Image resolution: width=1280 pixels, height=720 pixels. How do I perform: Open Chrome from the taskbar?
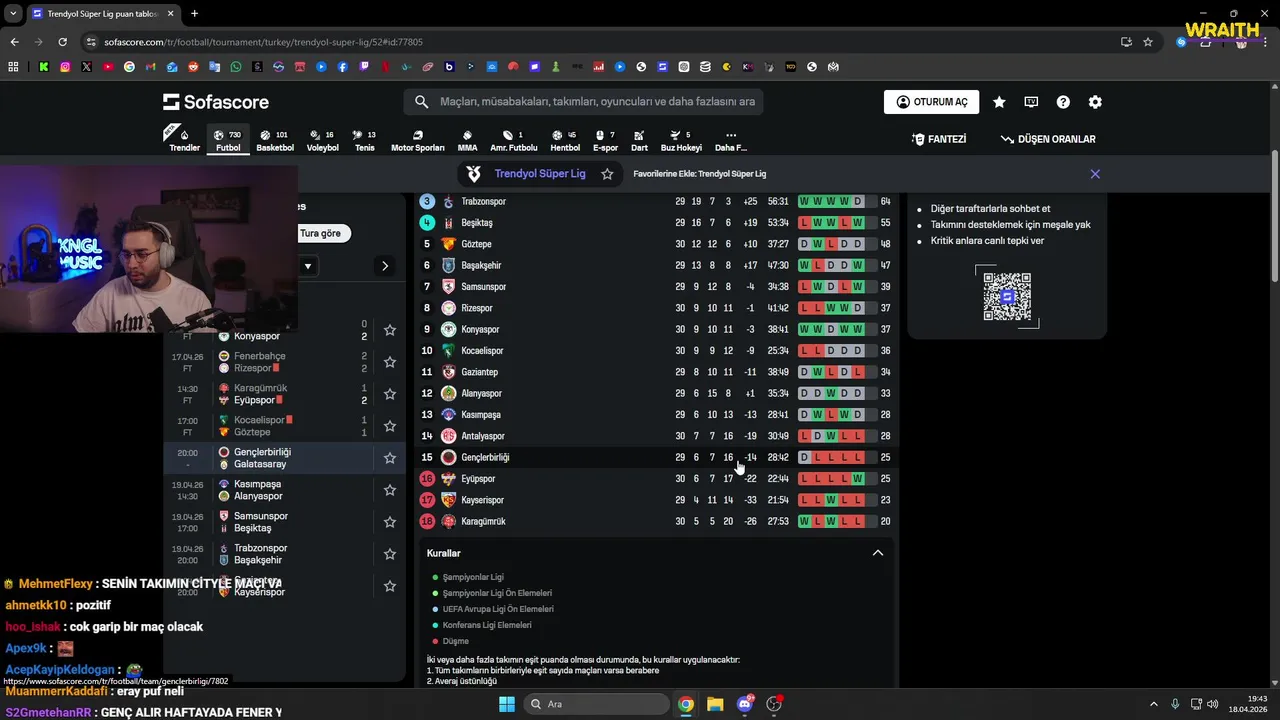(x=686, y=704)
